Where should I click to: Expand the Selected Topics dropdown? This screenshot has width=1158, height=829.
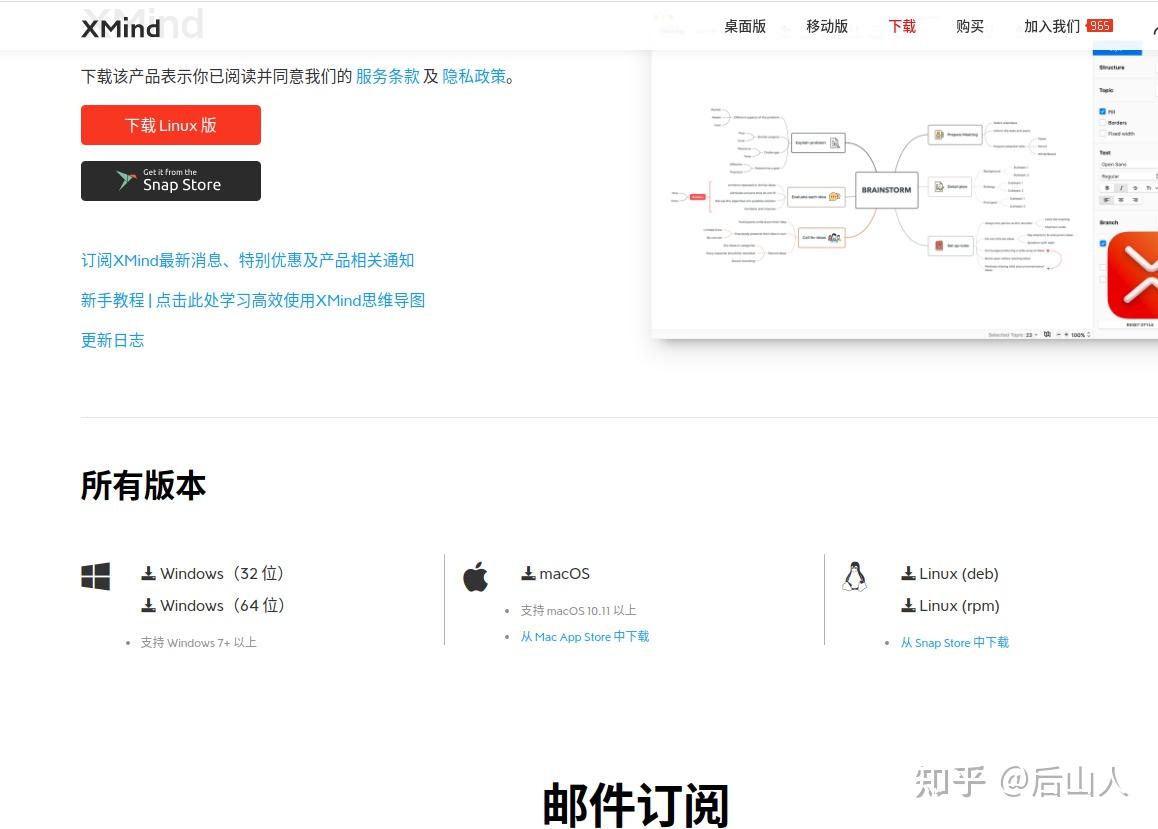(1036, 334)
